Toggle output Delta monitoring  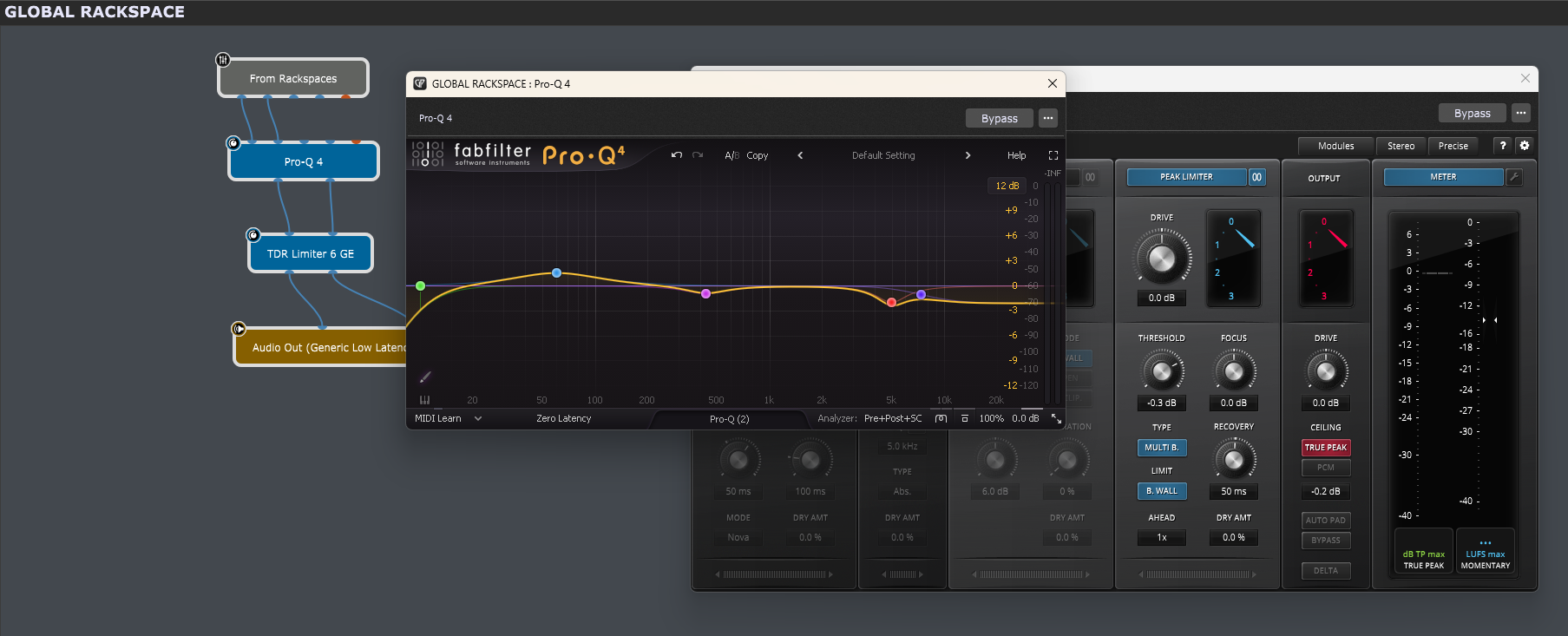tap(1326, 571)
